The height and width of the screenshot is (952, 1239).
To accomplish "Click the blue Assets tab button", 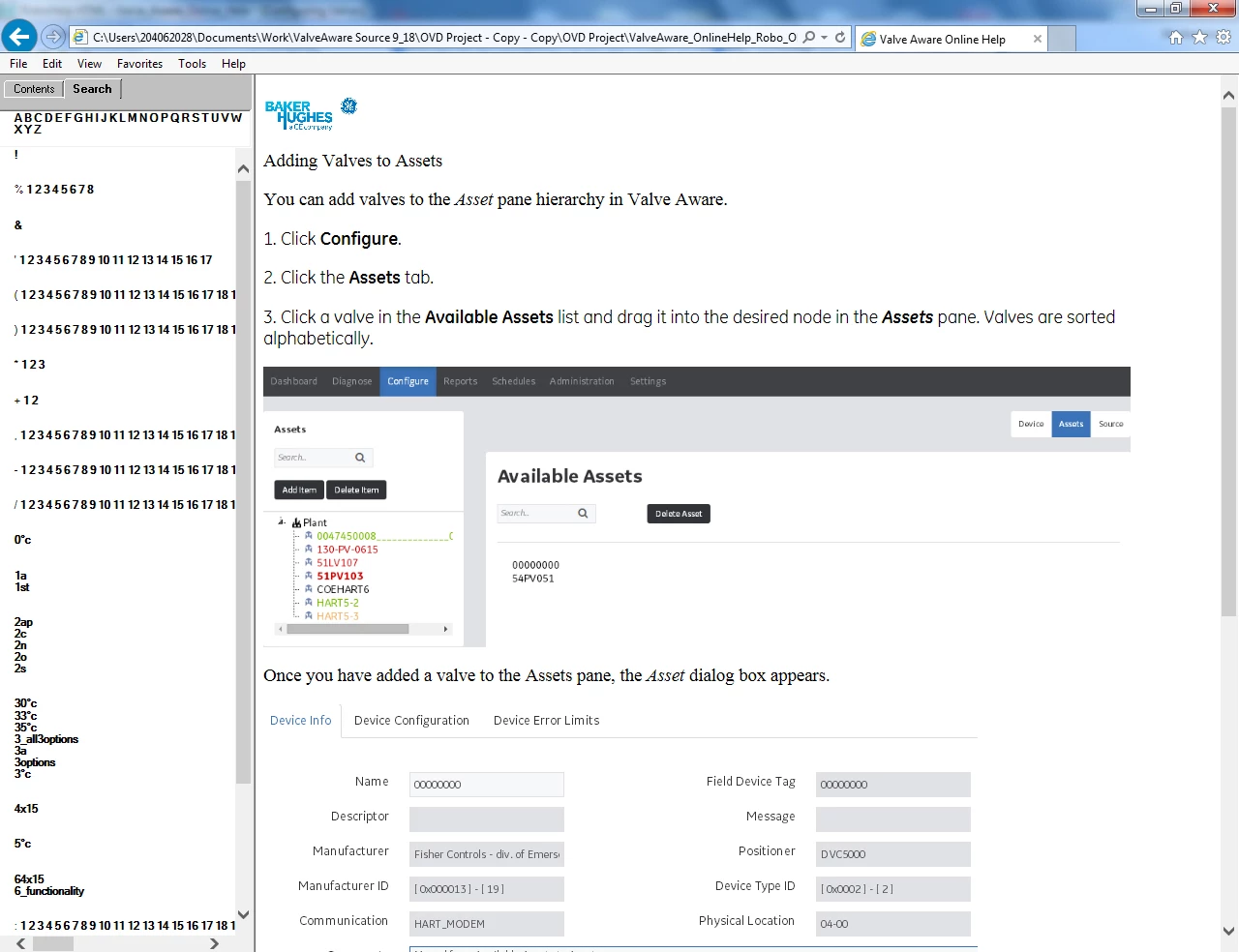I will point(1071,424).
